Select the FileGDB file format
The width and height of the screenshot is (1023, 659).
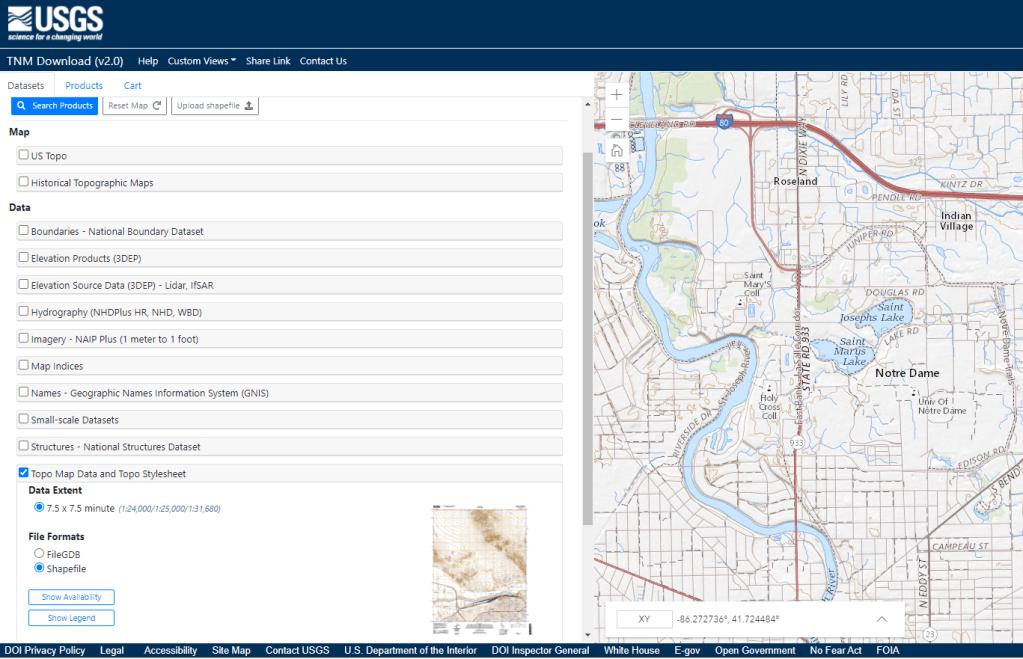point(39,553)
